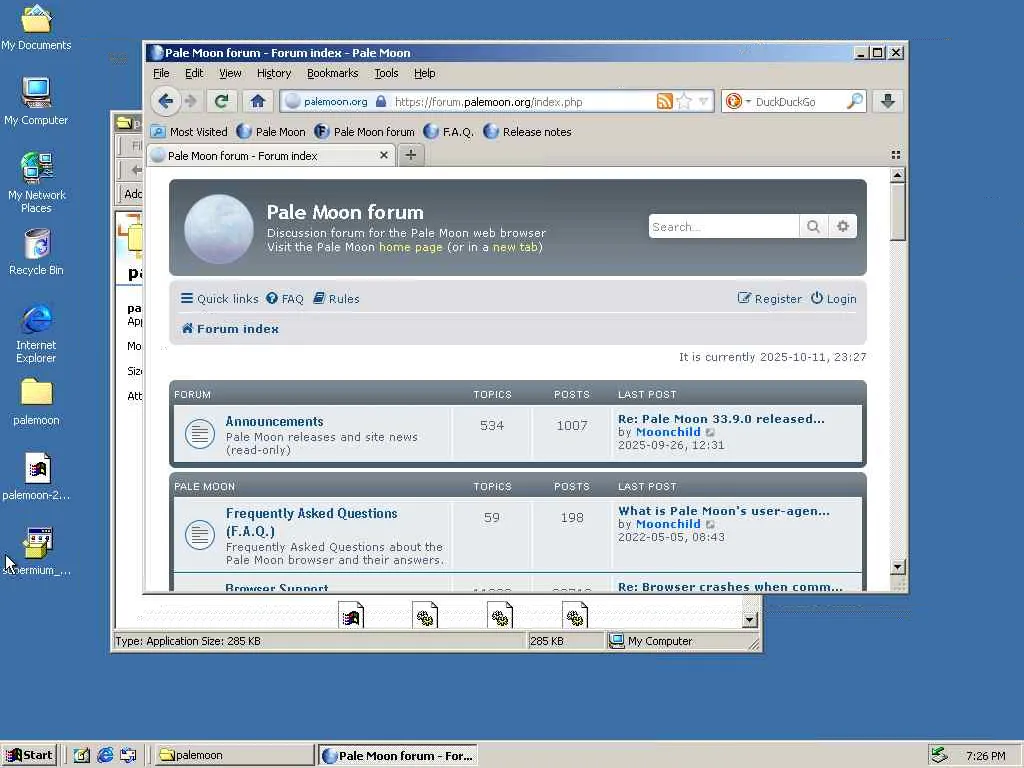Open 'Re: Pale Moon 33.9.0 released...' post
This screenshot has width=1024, height=768.
pos(721,419)
